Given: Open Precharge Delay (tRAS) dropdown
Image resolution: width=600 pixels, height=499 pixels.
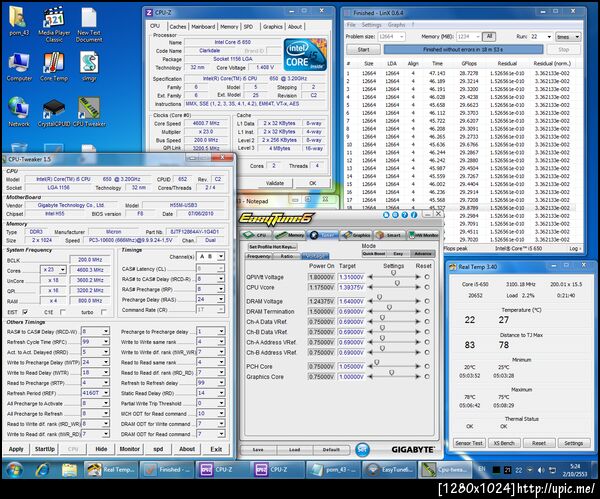Looking at the screenshot, I should coord(220,299).
